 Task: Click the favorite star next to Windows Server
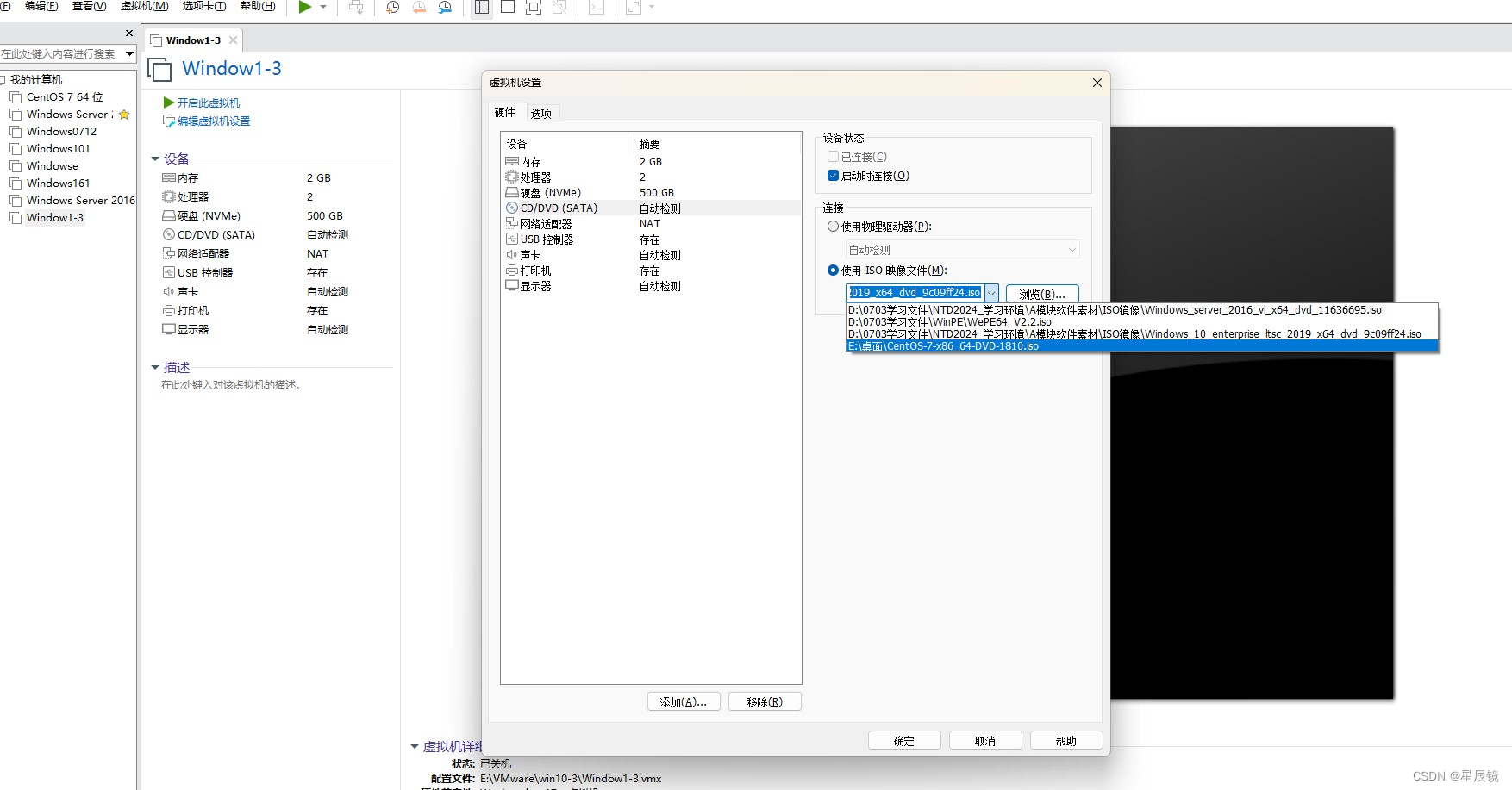pyautogui.click(x=124, y=114)
